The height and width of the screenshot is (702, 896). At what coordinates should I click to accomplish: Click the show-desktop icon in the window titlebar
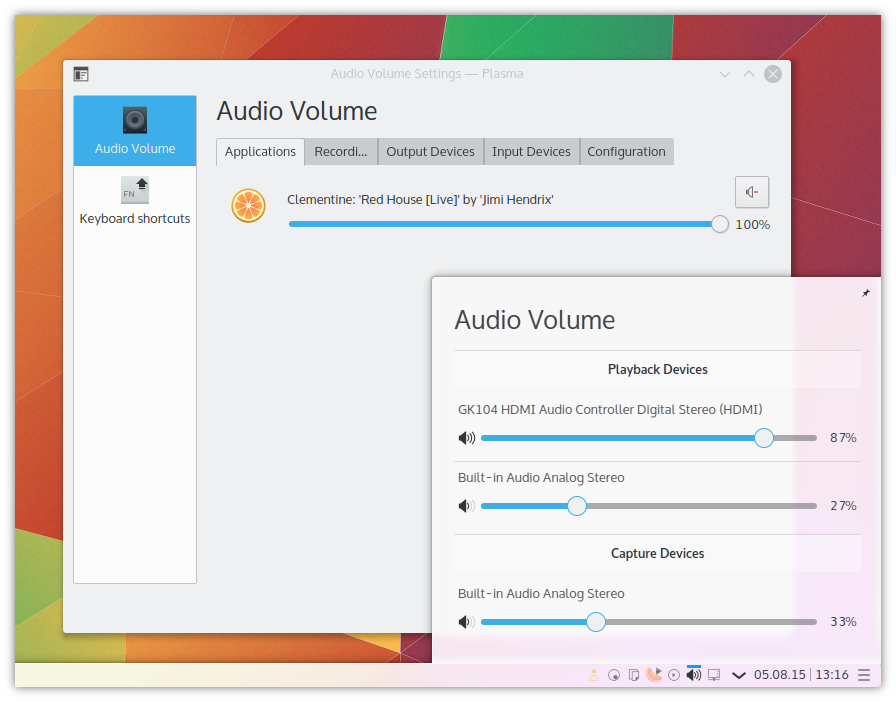81,73
